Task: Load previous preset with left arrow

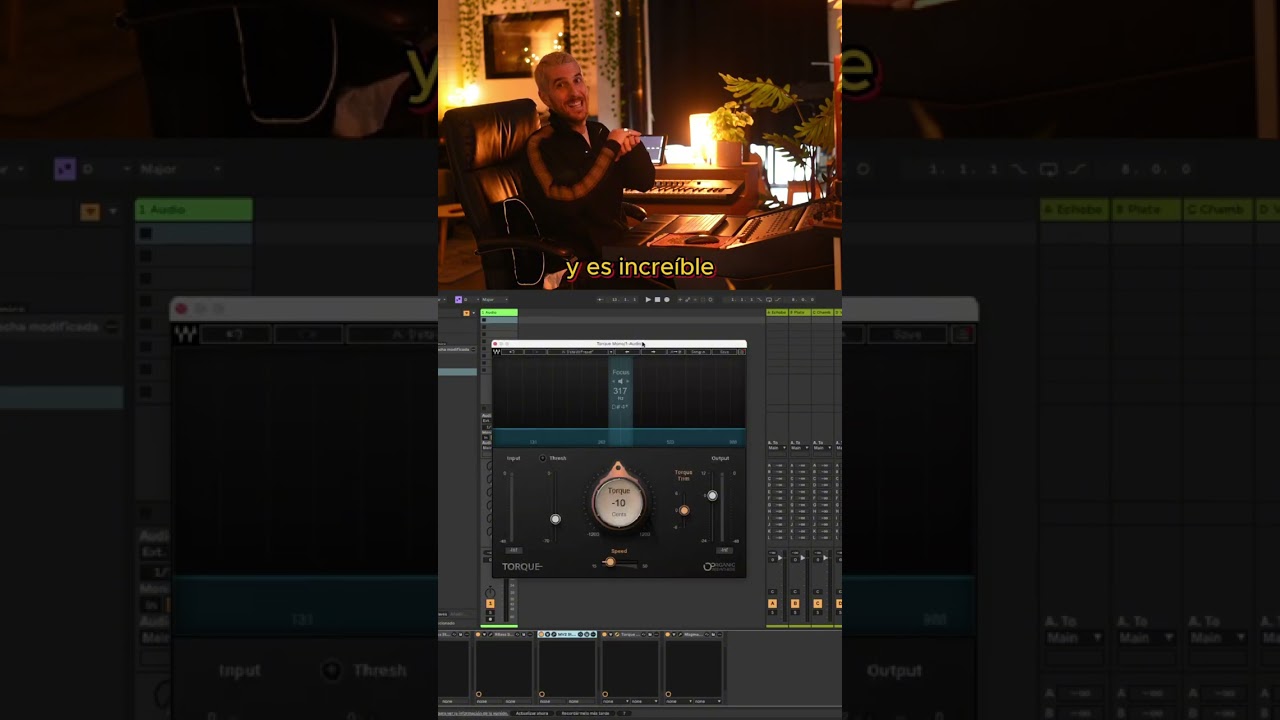Action: tap(627, 352)
